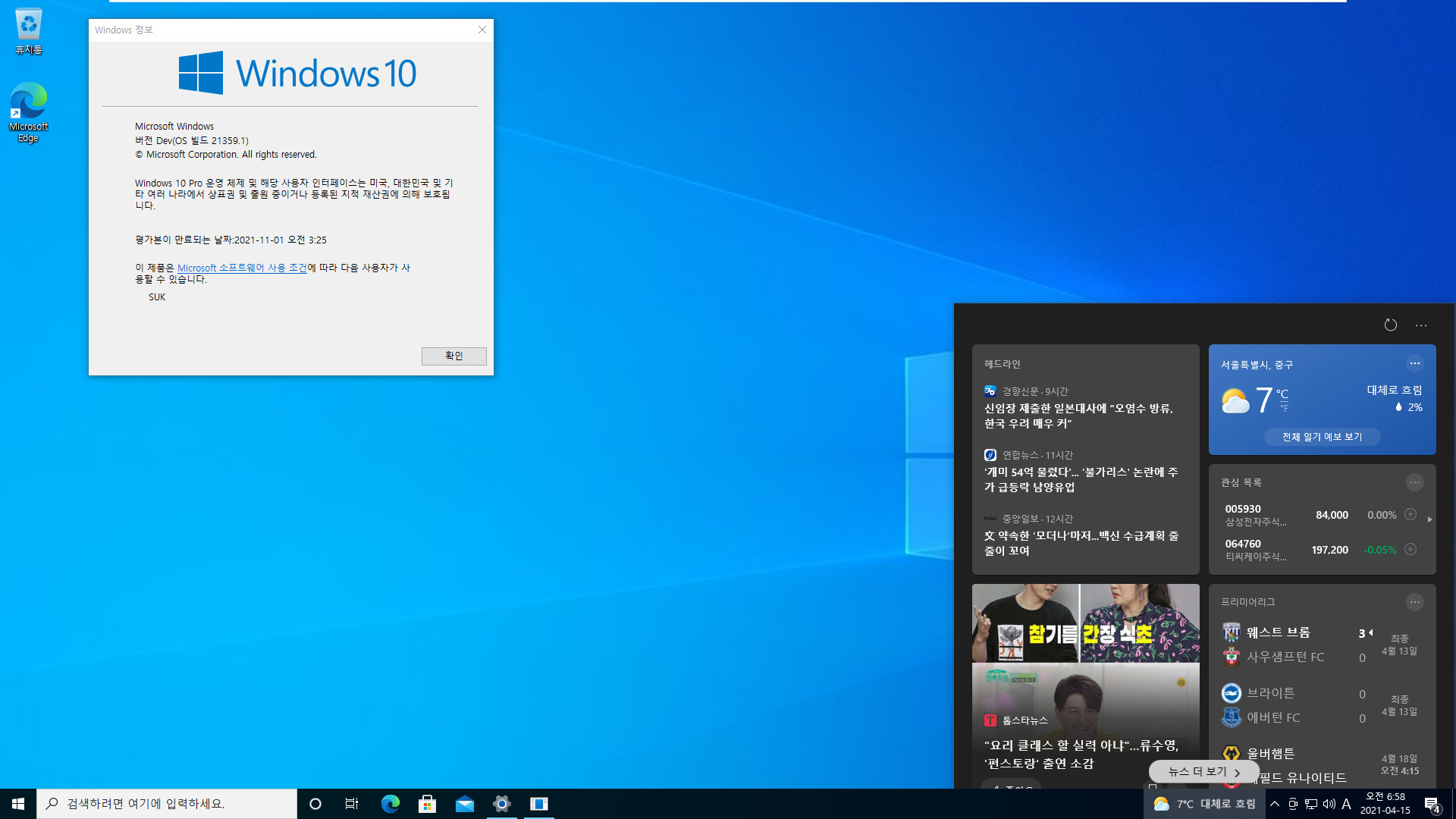Image resolution: width=1456 pixels, height=819 pixels.
Task: Show next stocks with the watchlist arrow
Action: 1429,519
